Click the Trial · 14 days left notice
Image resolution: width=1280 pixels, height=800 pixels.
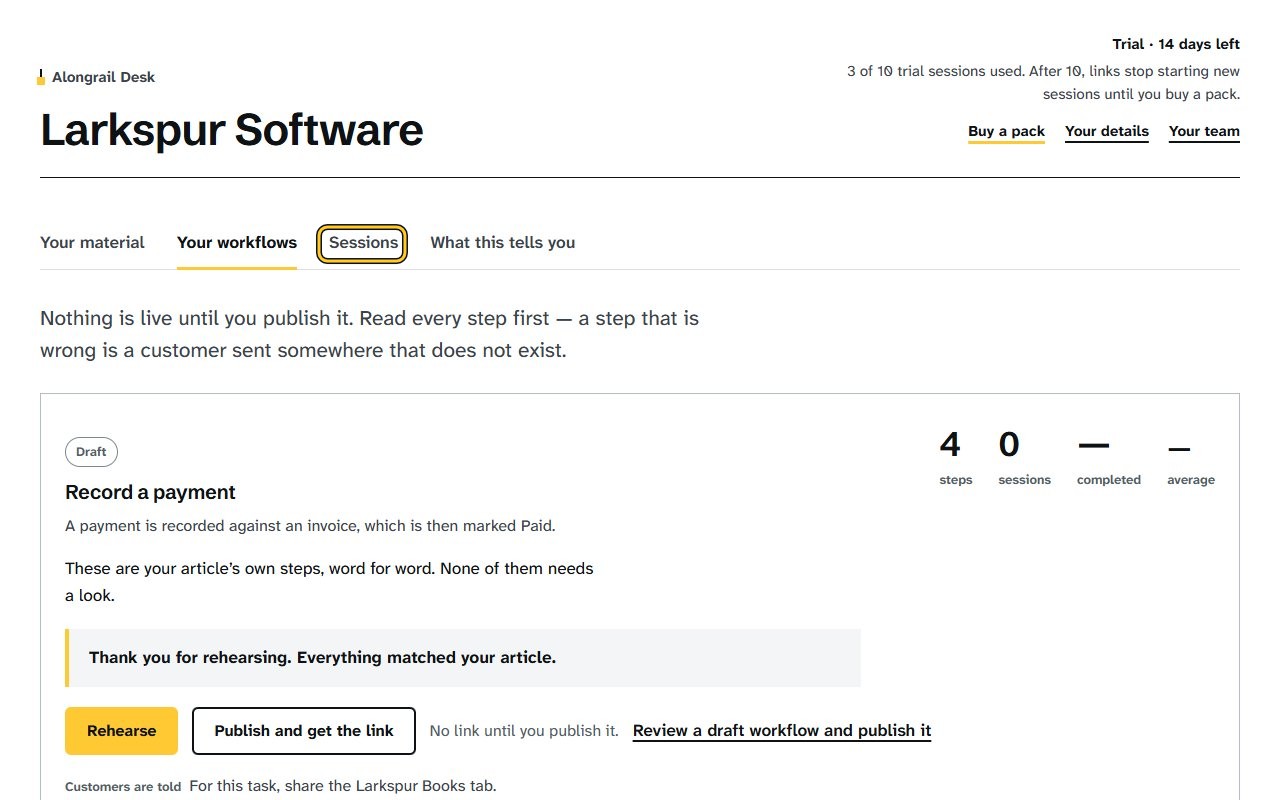tap(1176, 44)
